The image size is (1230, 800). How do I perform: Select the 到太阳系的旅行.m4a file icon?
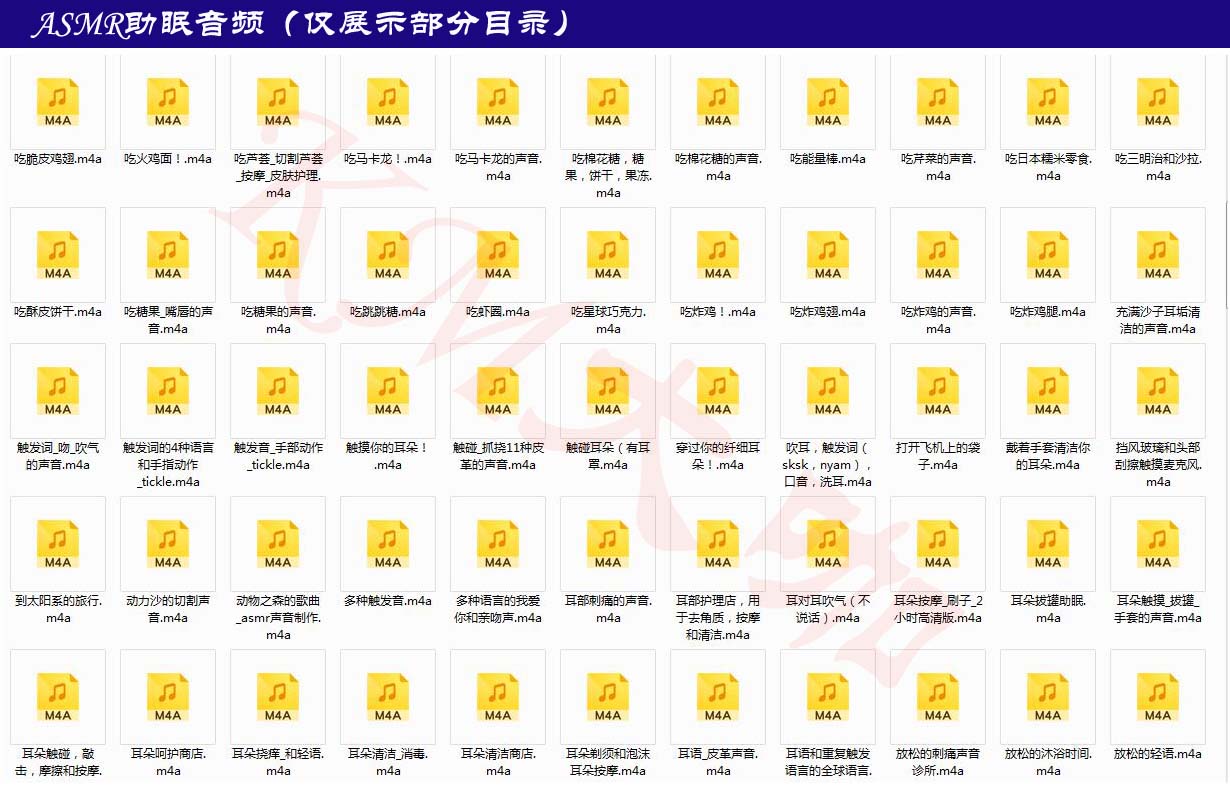click(x=58, y=545)
